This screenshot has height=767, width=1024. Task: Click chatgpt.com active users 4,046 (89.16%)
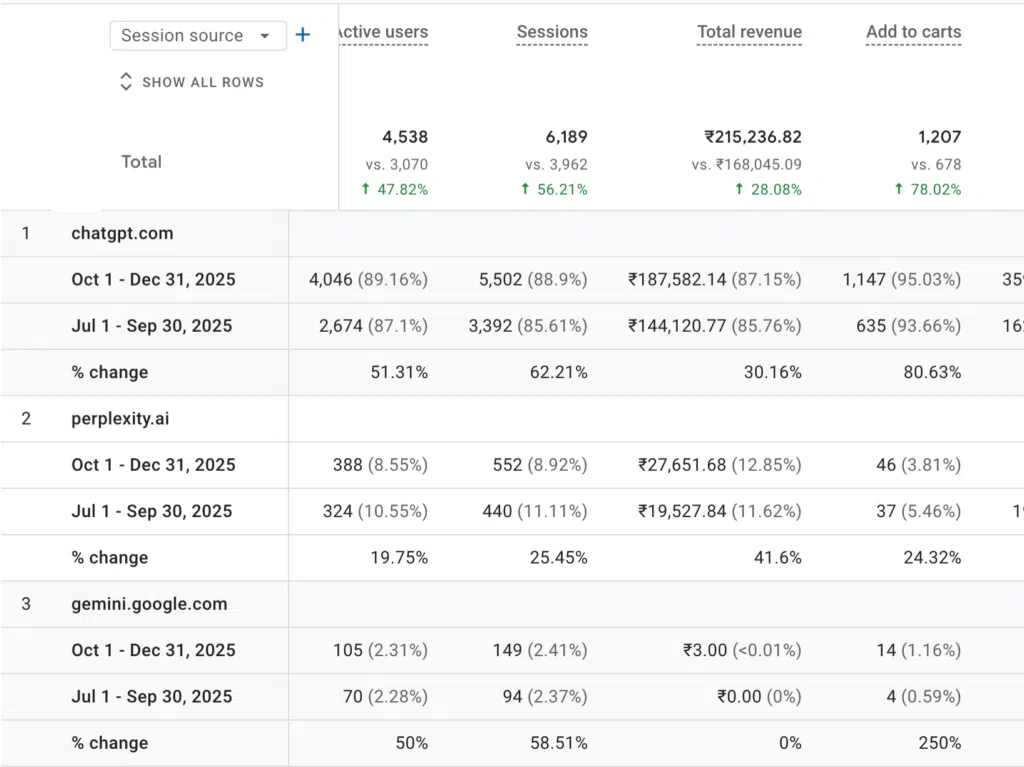pos(368,280)
